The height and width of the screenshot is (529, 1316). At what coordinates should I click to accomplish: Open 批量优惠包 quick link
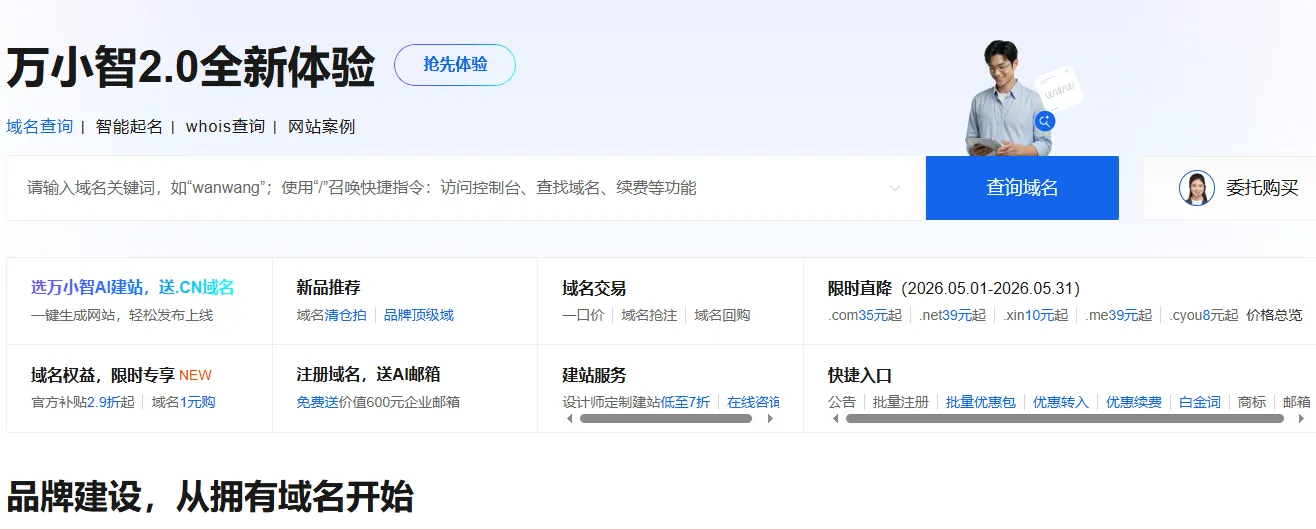981,402
